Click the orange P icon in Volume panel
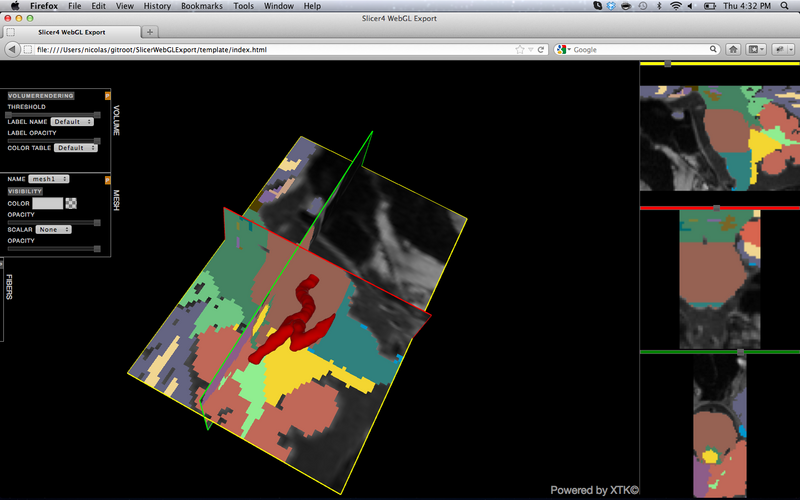800x500 pixels. pyautogui.click(x=106, y=95)
